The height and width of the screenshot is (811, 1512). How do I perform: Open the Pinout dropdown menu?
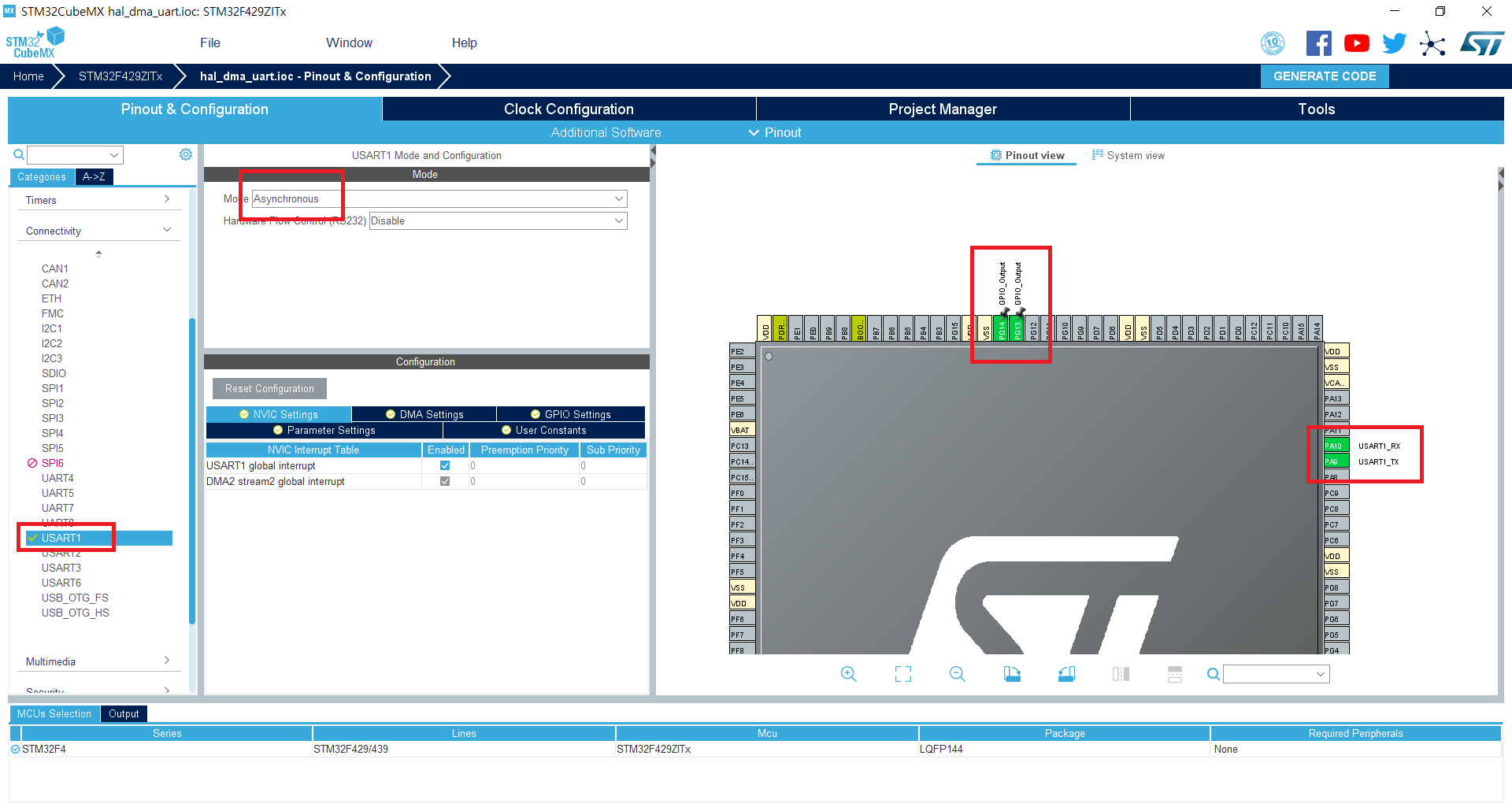point(775,132)
